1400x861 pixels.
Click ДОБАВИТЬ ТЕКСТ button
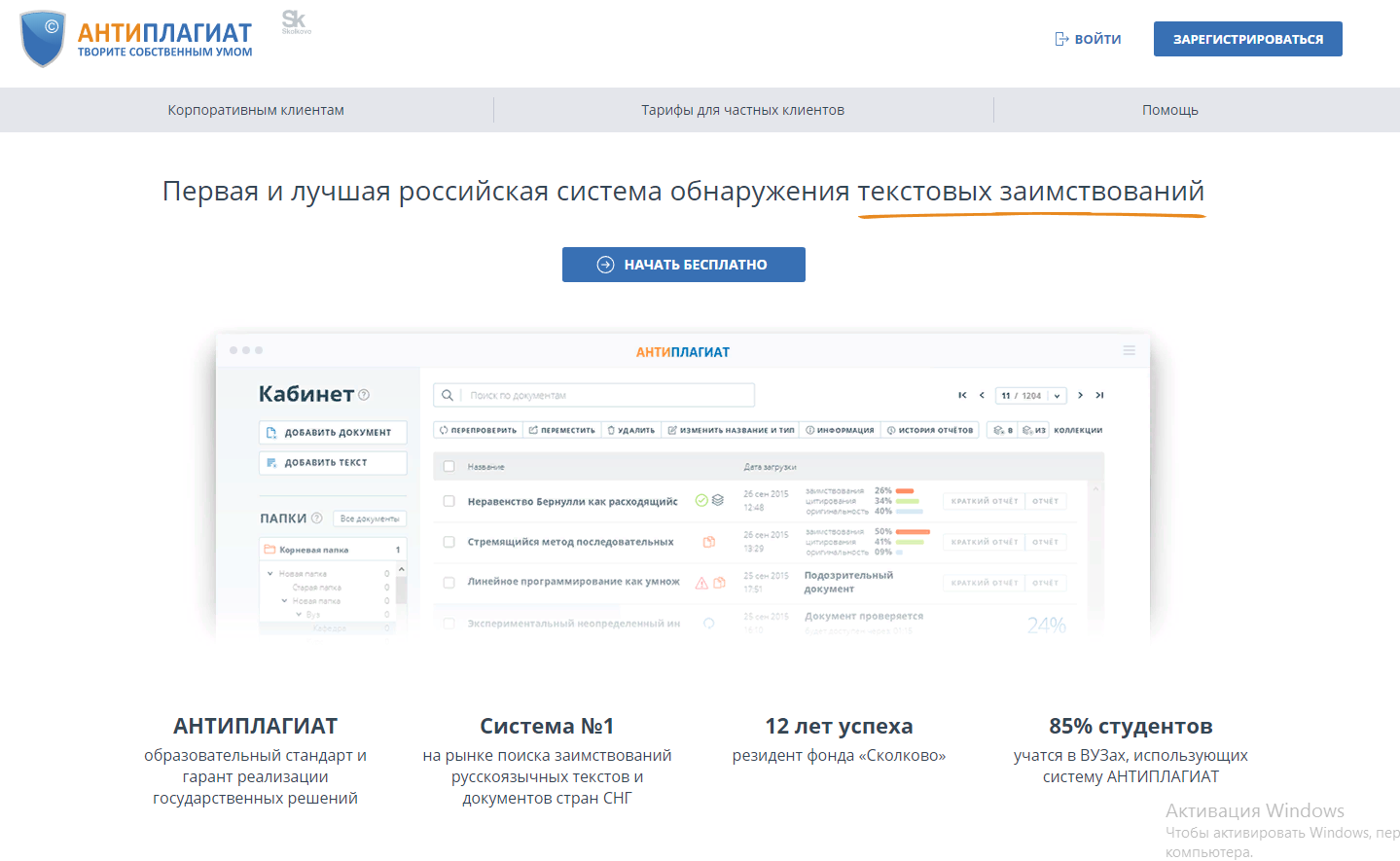click(333, 463)
